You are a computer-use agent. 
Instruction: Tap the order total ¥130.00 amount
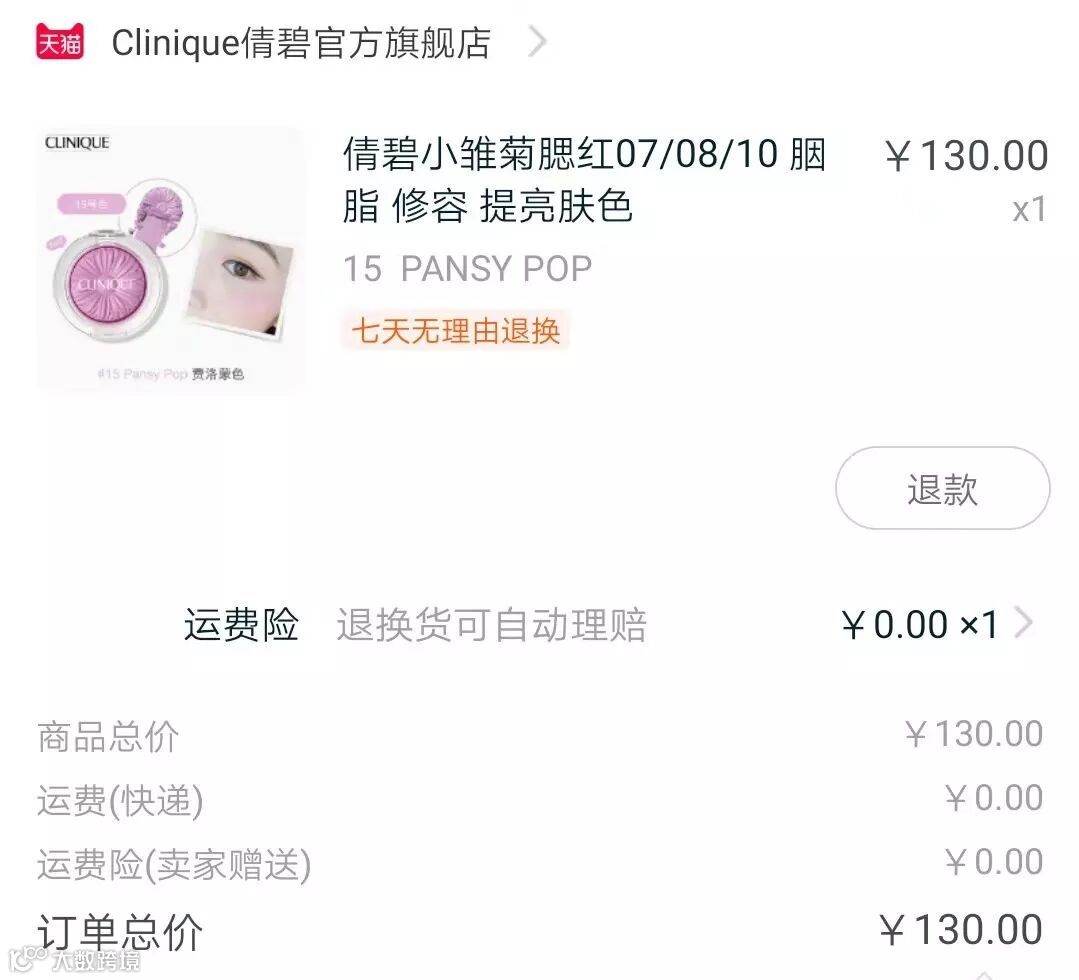coord(961,930)
